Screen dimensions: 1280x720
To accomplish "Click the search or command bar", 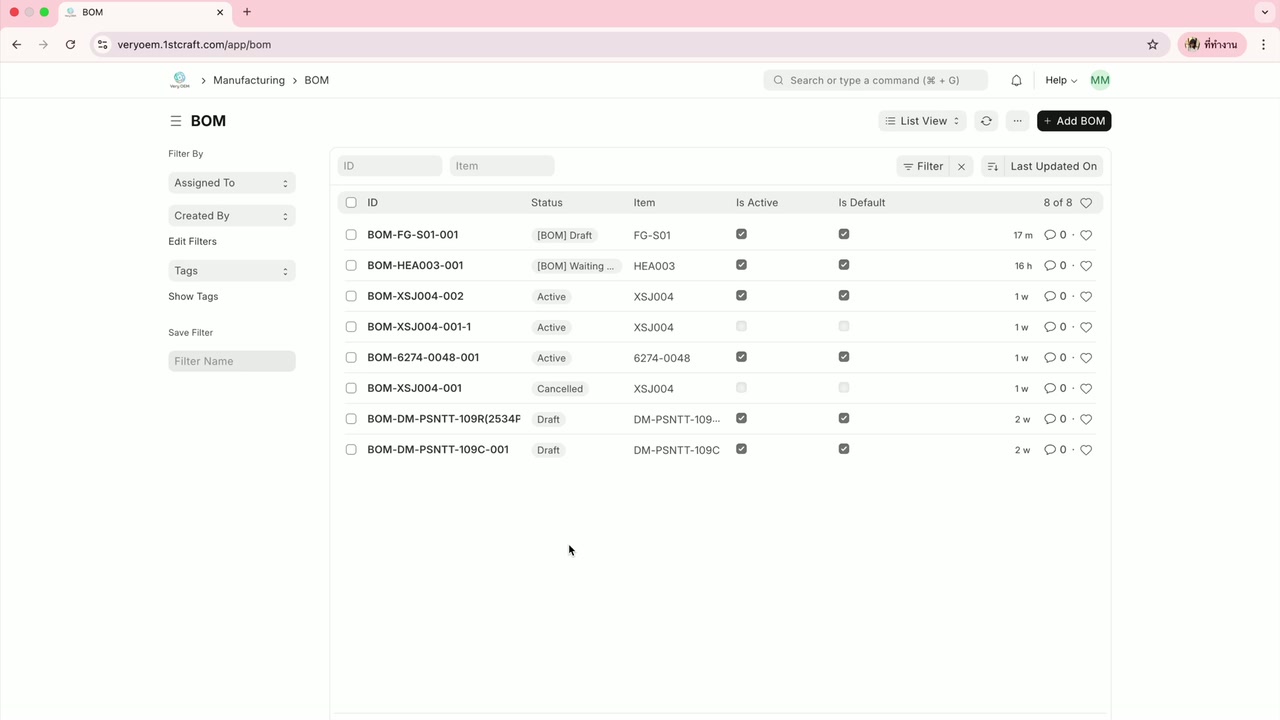I will [x=876, y=80].
